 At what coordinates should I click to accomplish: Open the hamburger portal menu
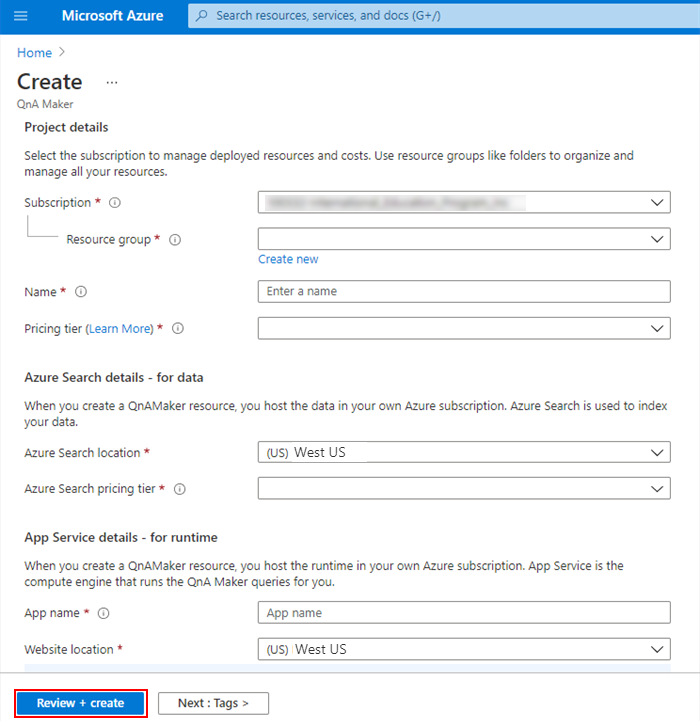click(21, 16)
